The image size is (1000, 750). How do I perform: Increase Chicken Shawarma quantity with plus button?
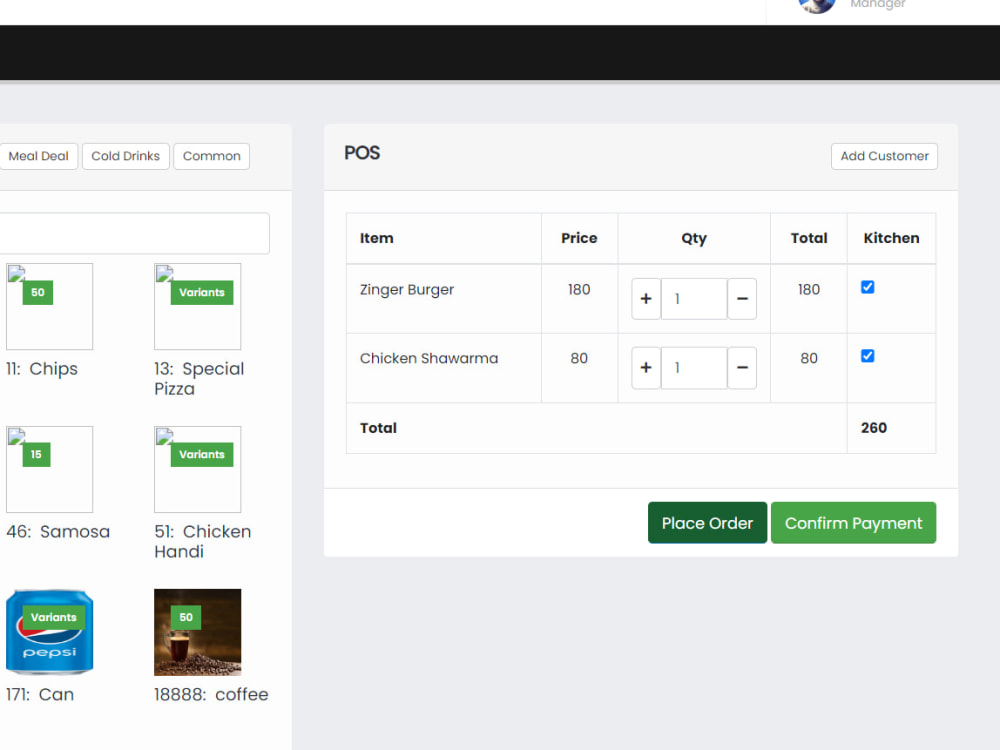645,368
